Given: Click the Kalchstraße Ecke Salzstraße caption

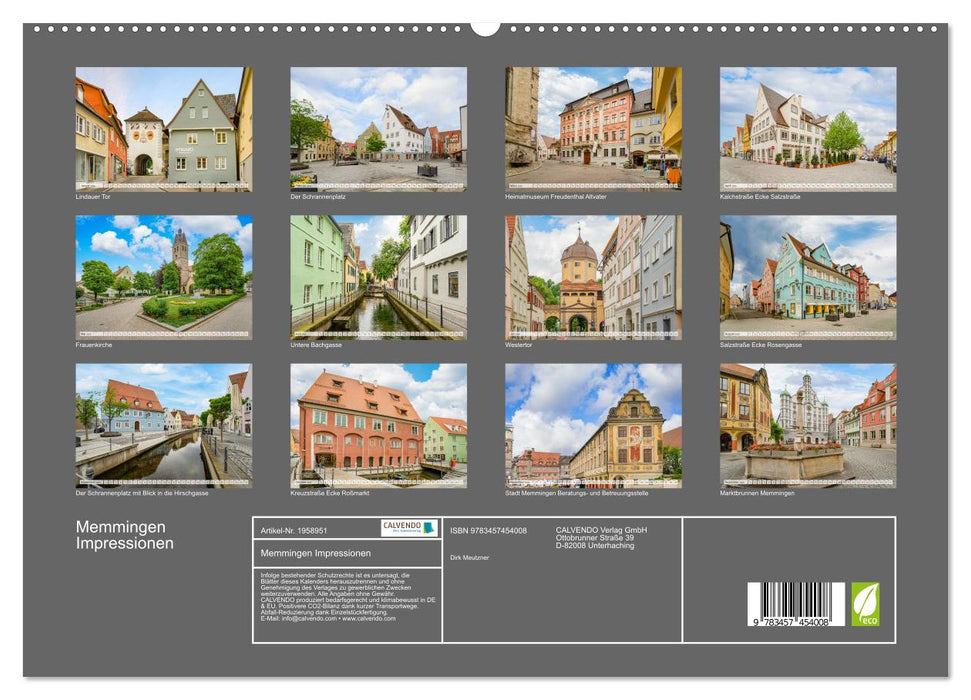Looking at the screenshot, I should (x=761, y=198).
